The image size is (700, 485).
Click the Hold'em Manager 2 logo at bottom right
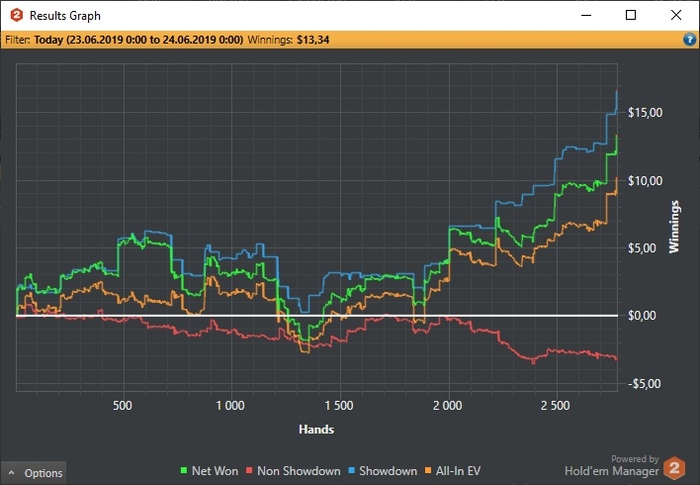pyautogui.click(x=674, y=468)
